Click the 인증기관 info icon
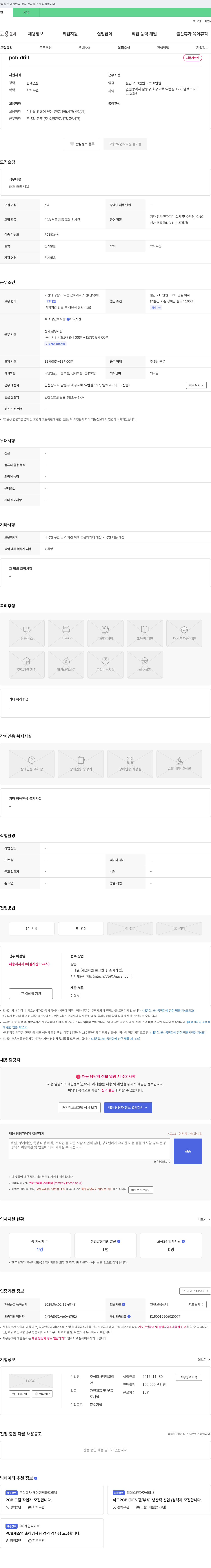211x1568 pixels. (124, 1304)
